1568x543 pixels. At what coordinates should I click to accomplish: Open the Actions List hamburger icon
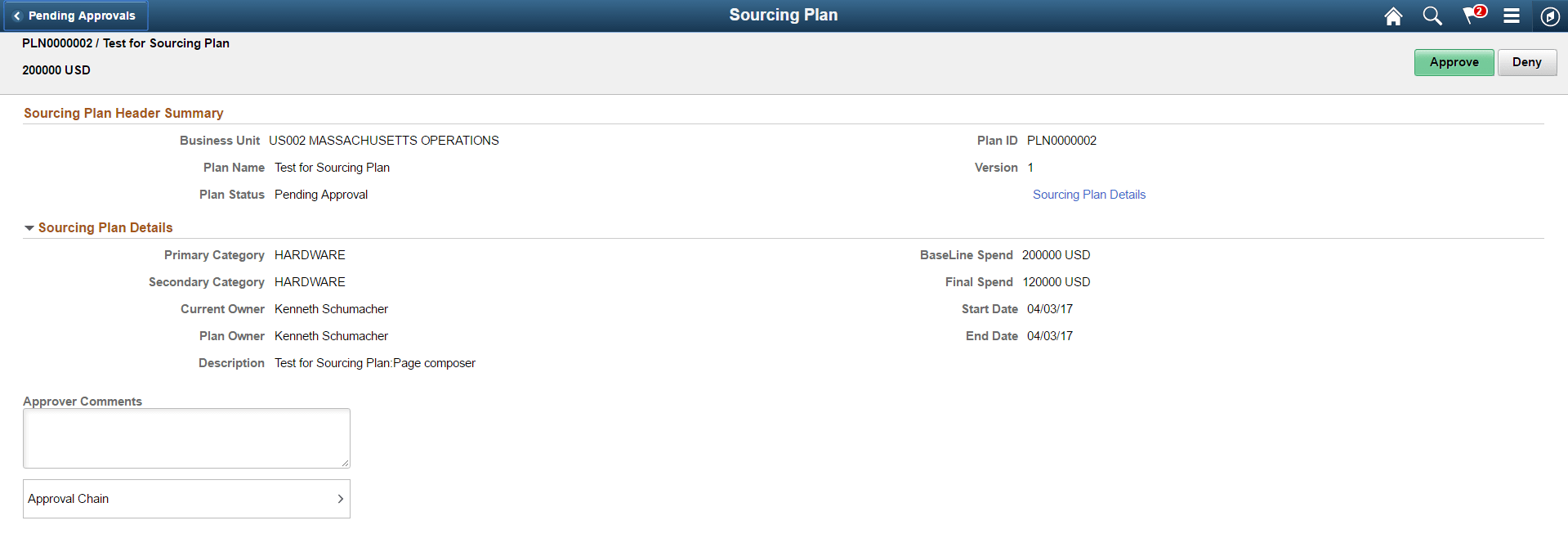point(1511,16)
